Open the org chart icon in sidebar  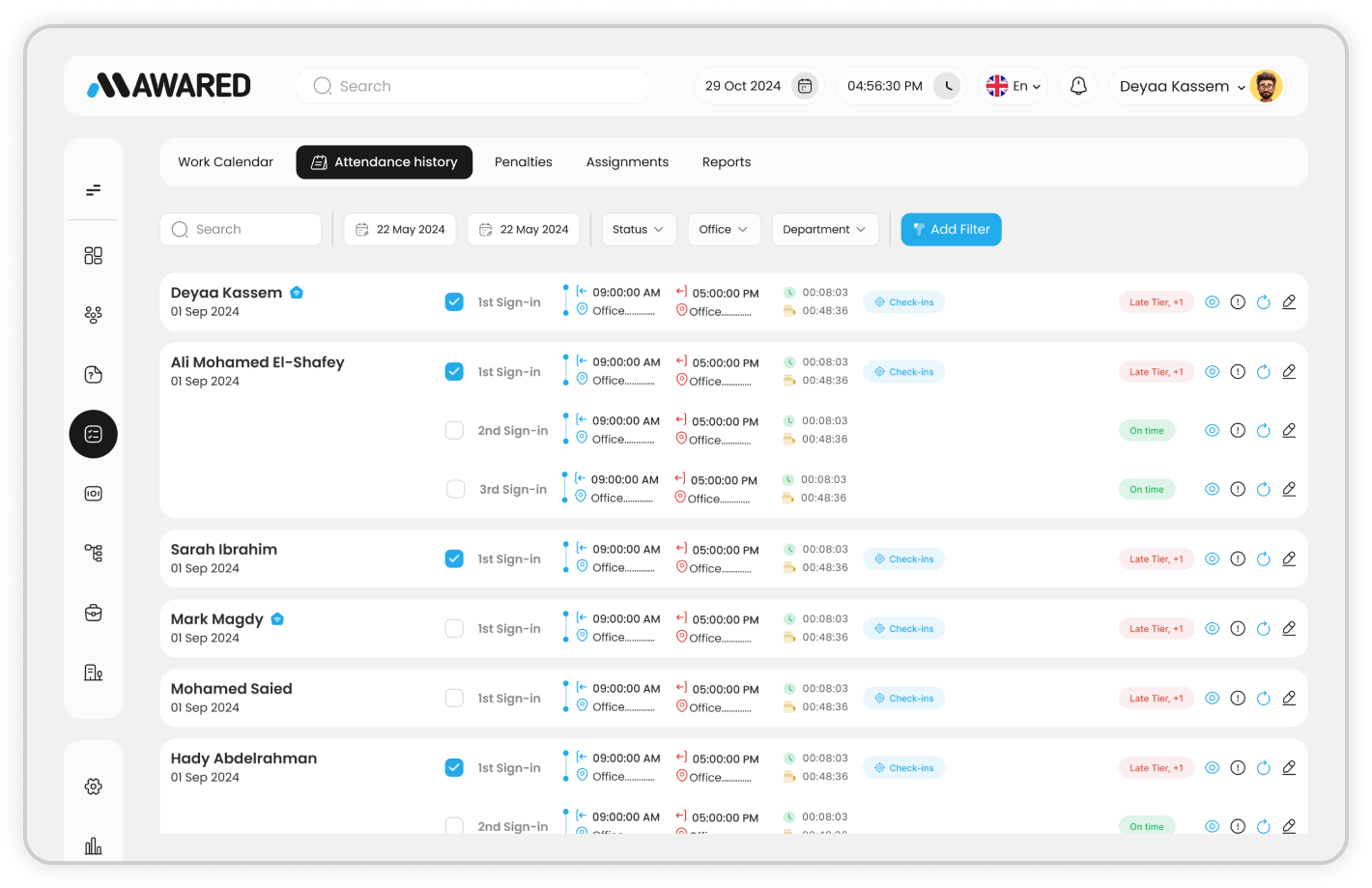93,552
